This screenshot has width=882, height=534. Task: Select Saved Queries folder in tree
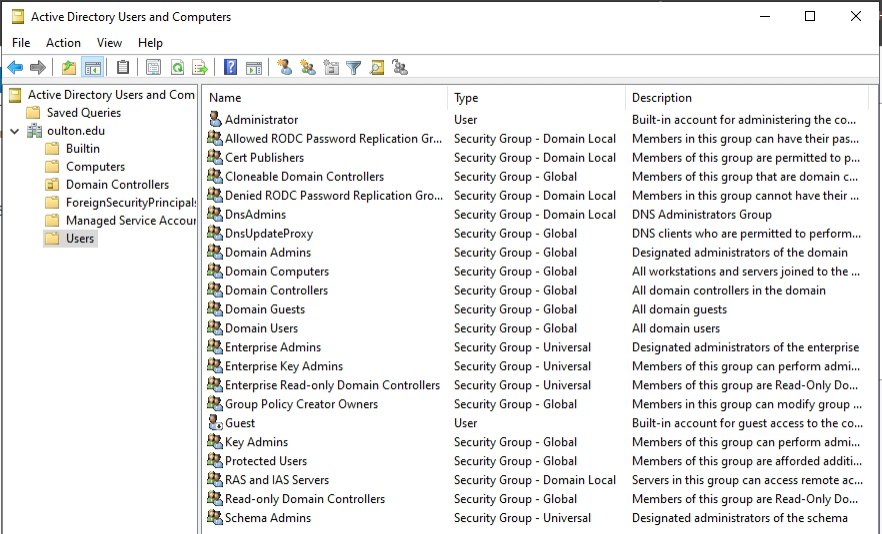pyautogui.click(x=83, y=113)
